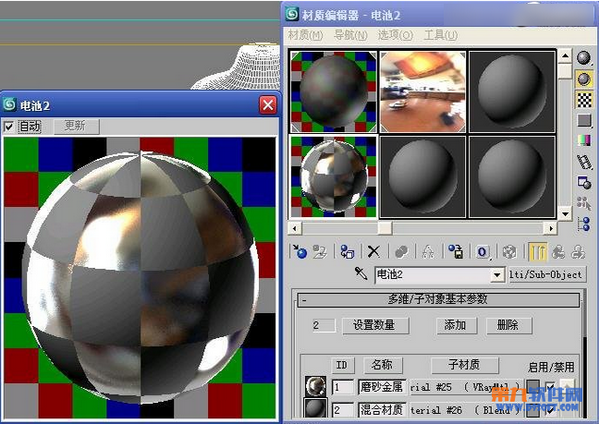Click the Reset/Delete X icon
The width and height of the screenshot is (600, 424).
374,252
